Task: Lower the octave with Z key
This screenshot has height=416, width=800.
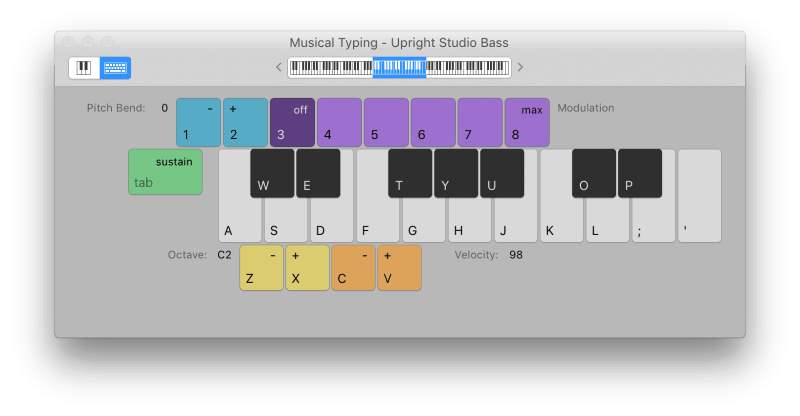Action: 261,268
